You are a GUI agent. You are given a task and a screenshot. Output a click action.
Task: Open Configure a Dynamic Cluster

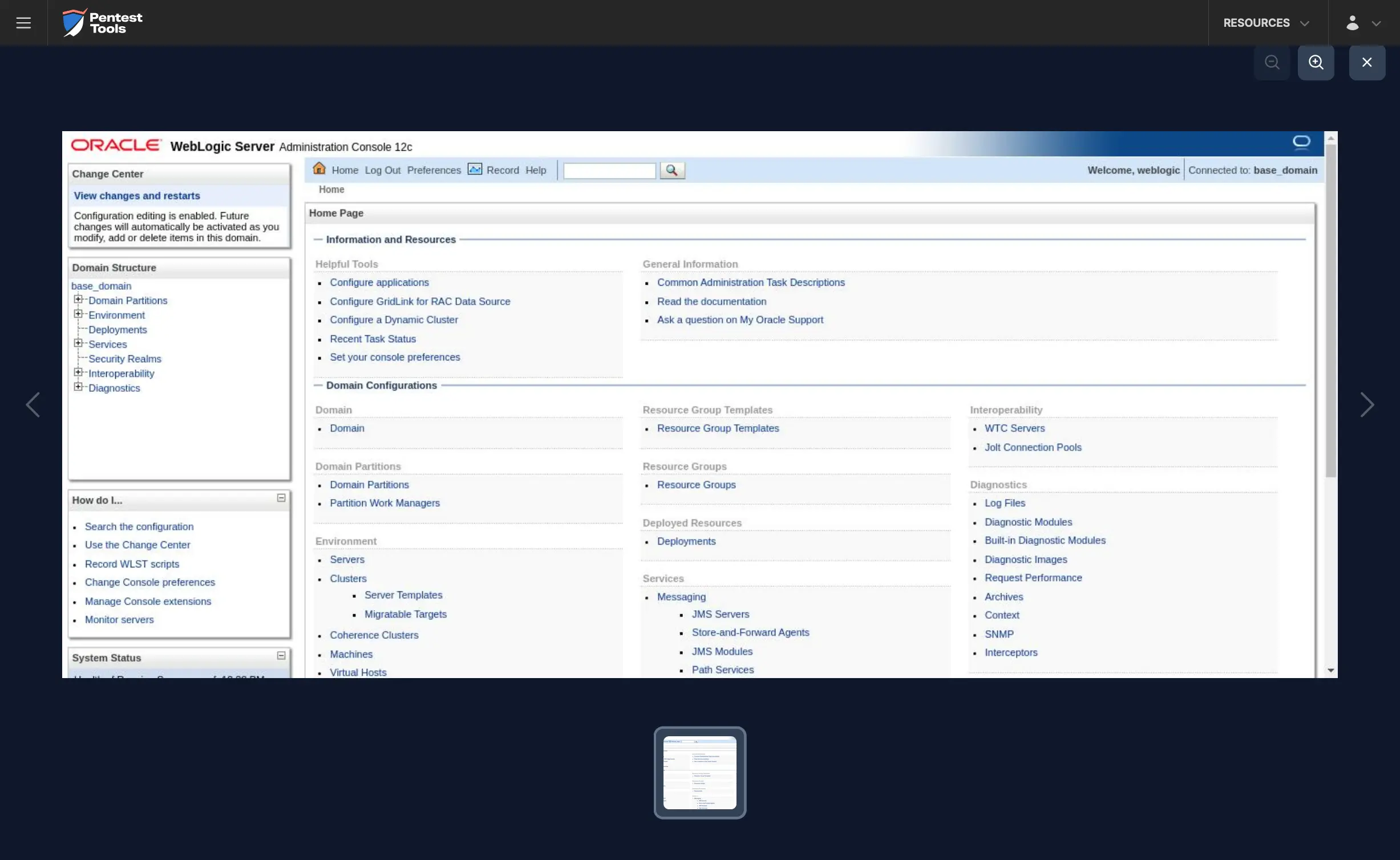[394, 320]
